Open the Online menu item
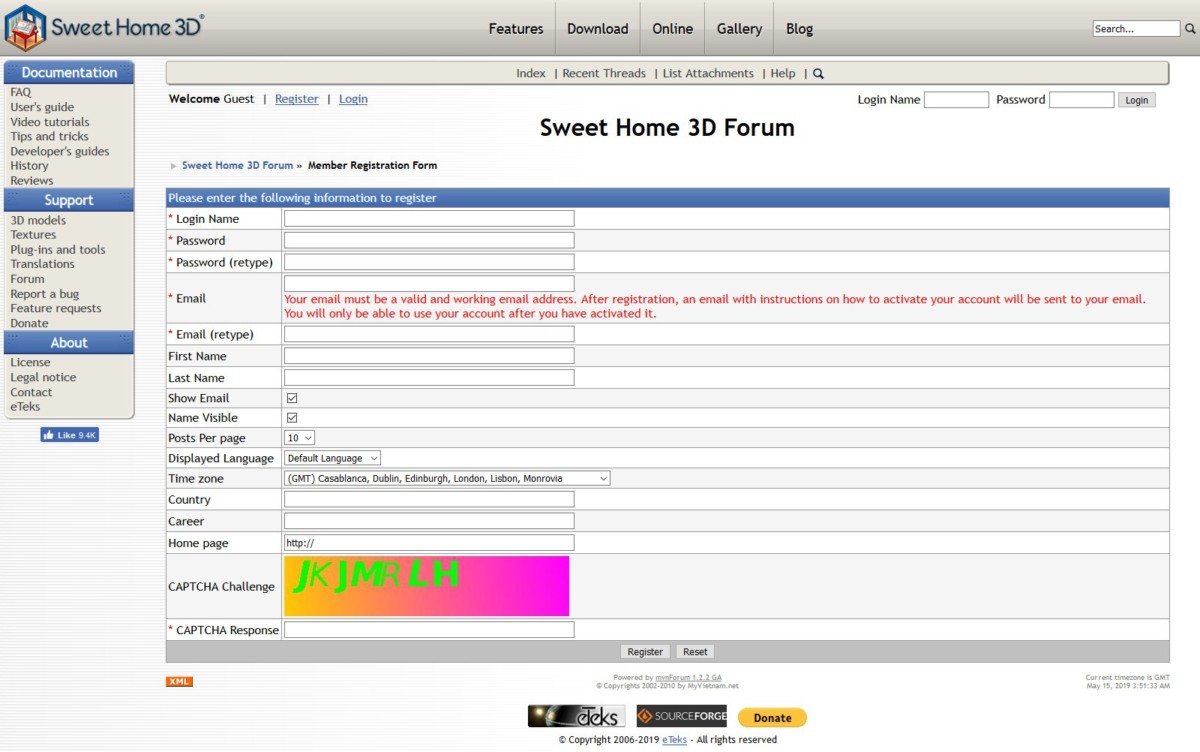This screenshot has width=1200, height=752. coord(673,29)
